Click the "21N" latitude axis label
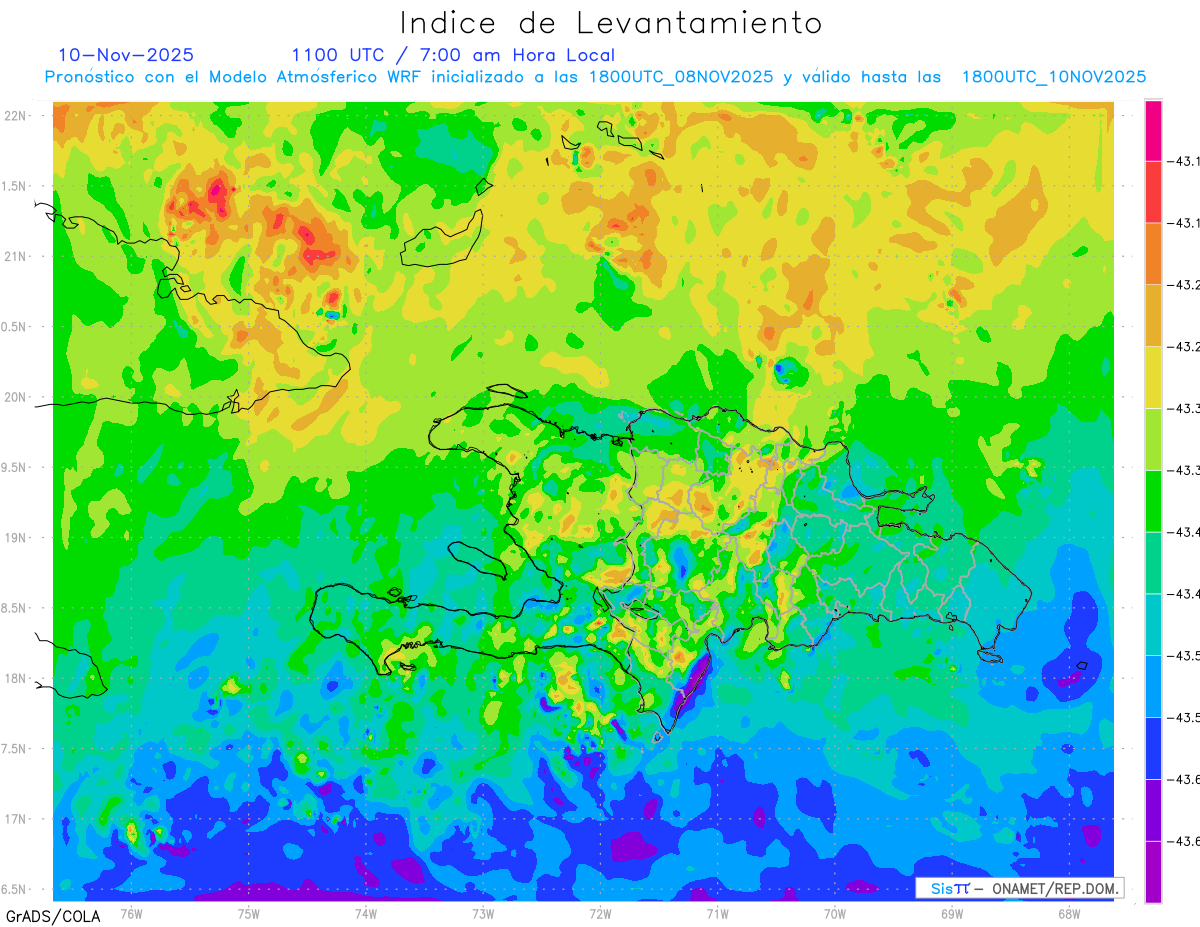 tap(15, 257)
